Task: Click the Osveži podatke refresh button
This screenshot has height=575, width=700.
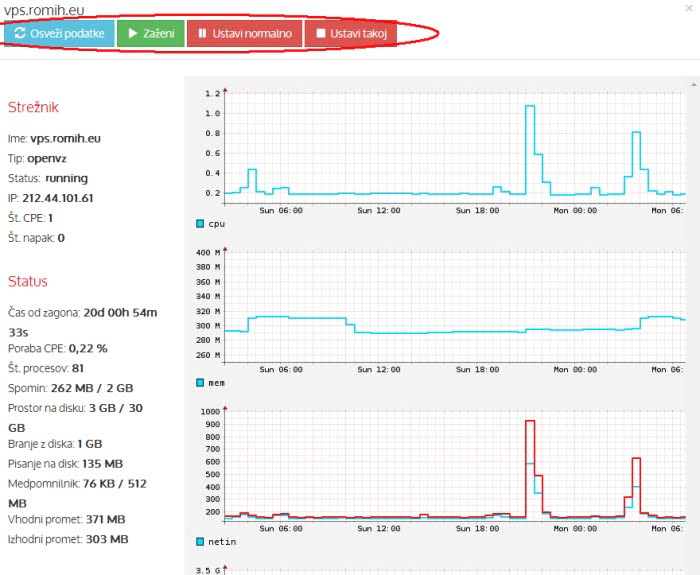Action: 59,33
